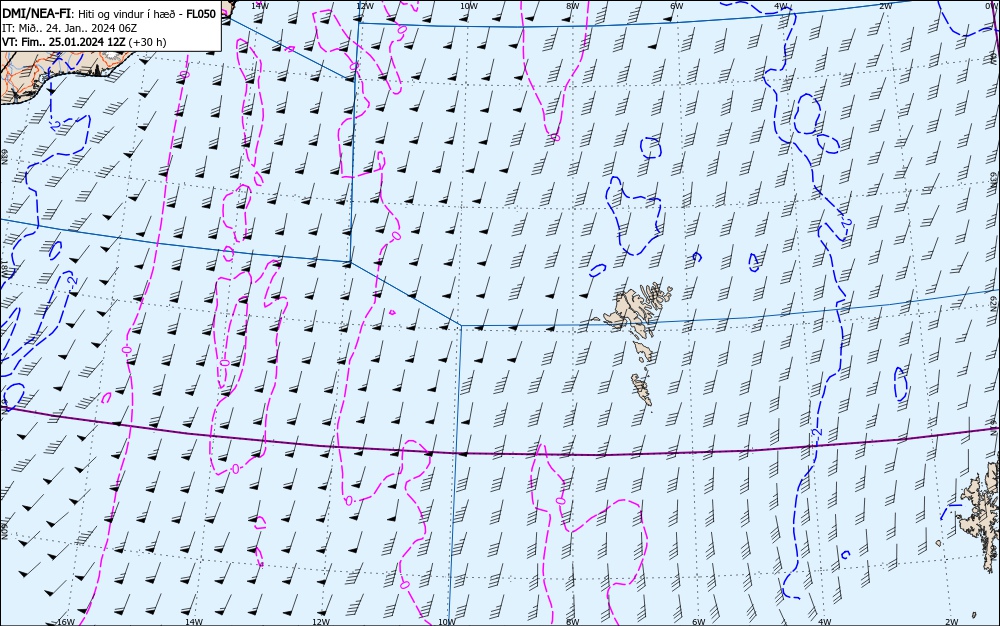The width and height of the screenshot is (1000, 626).
Task: Click the 16W longitude label on the bottom edge
Action: pos(66,622)
